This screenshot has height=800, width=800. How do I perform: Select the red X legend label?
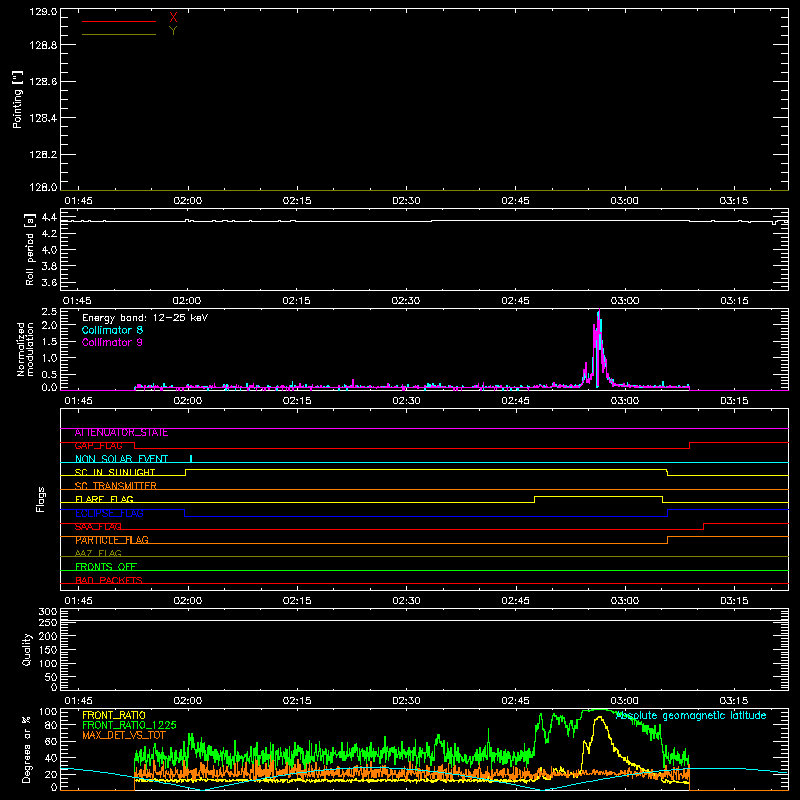coord(173,18)
